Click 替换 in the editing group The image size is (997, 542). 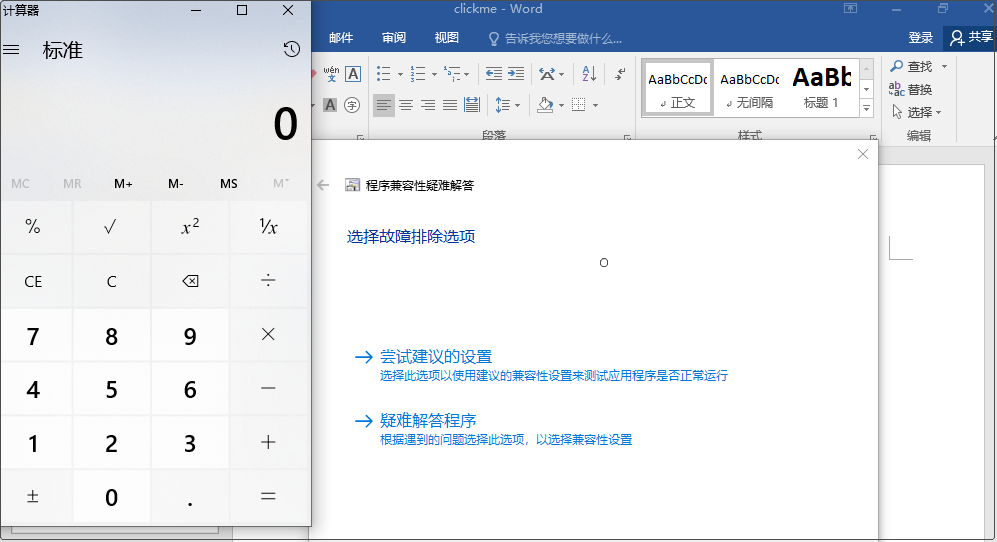point(911,89)
